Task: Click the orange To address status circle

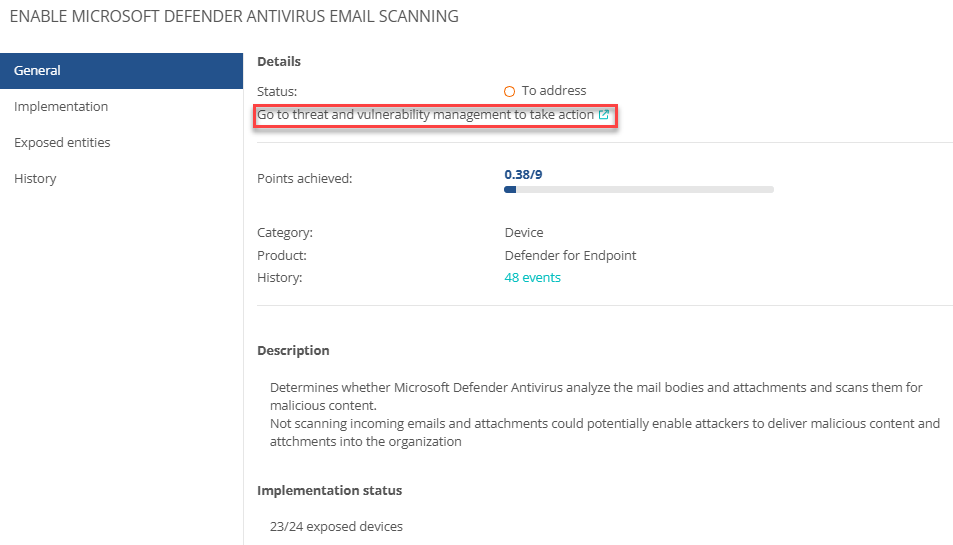Action: pos(509,91)
